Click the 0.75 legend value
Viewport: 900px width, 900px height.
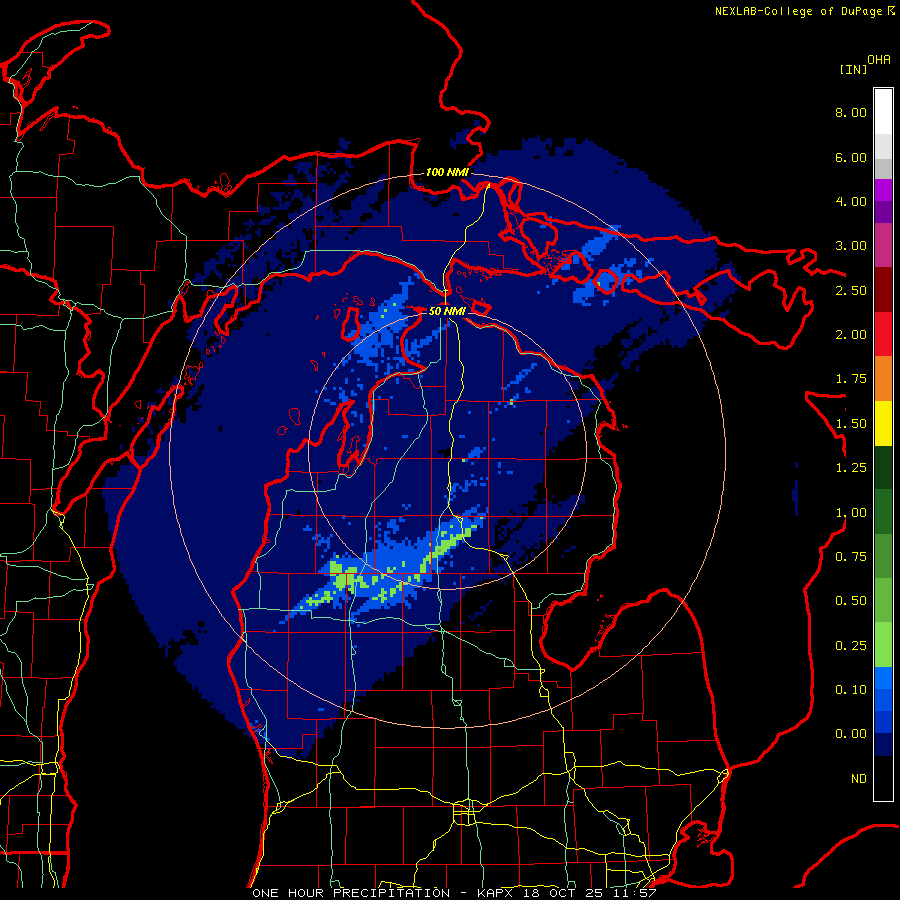[851, 557]
